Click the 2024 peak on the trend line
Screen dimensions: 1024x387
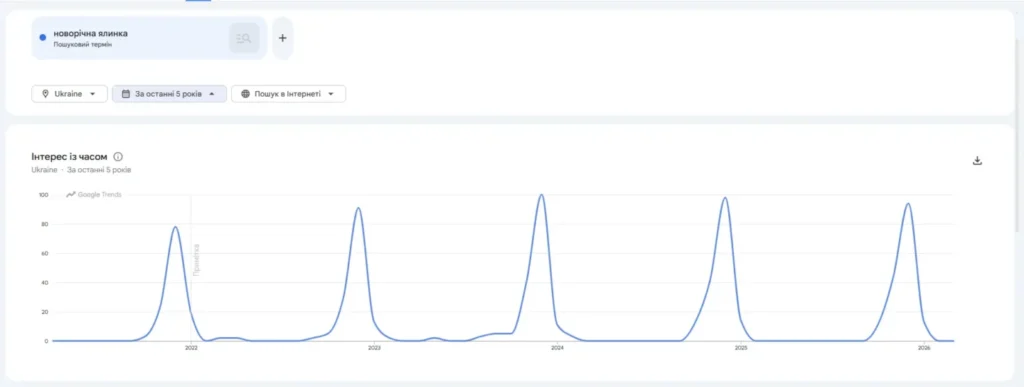click(x=541, y=195)
